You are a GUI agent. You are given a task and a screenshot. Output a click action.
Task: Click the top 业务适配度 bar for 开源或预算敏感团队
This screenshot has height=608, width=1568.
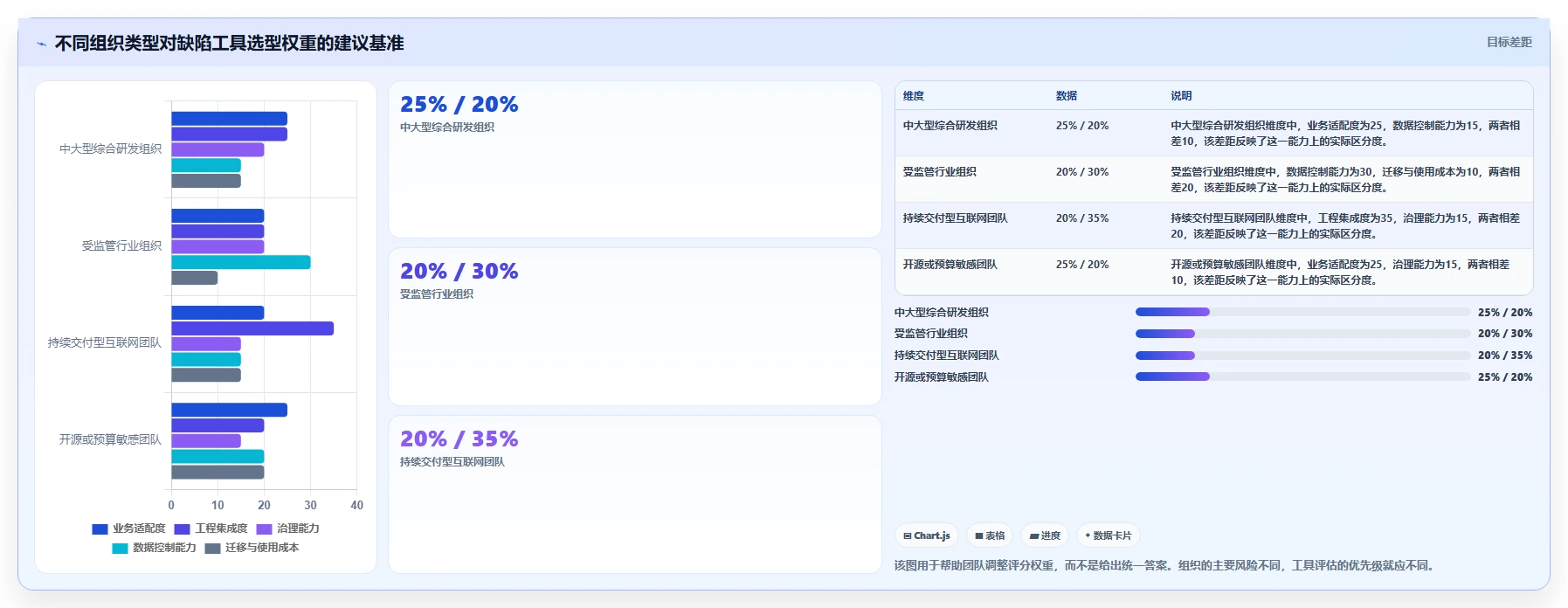[230, 410]
